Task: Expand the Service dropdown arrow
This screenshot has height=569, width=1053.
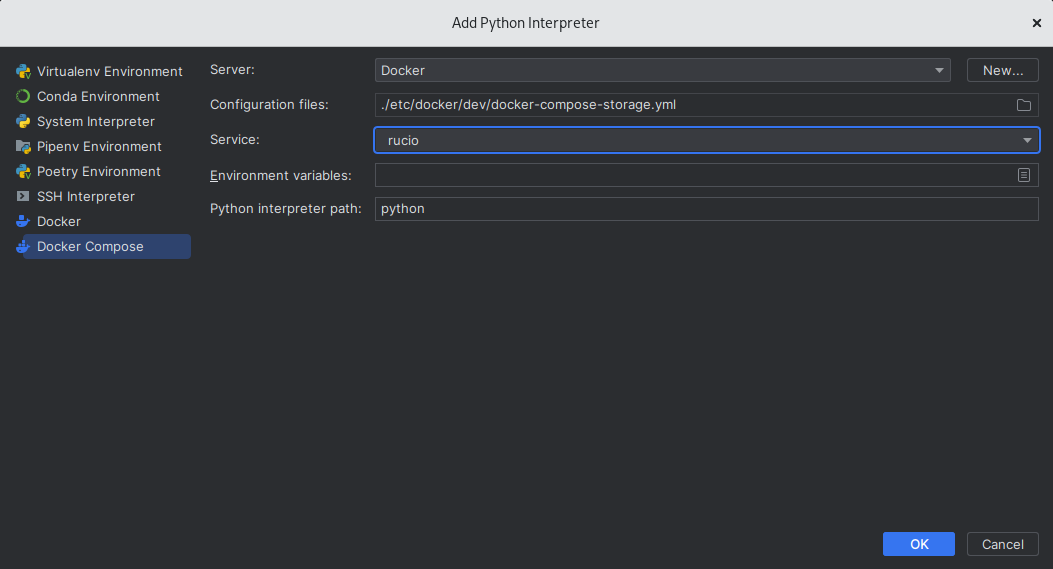Action: tap(1027, 140)
